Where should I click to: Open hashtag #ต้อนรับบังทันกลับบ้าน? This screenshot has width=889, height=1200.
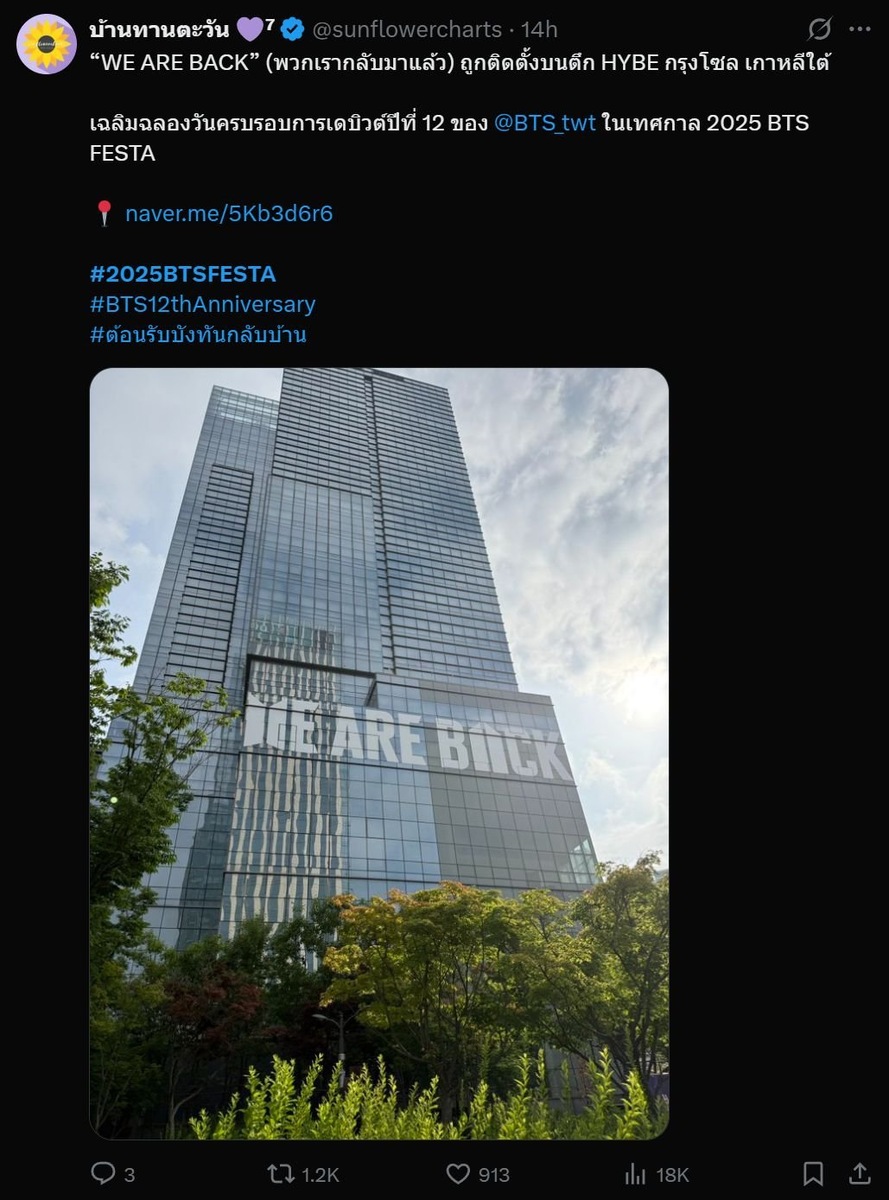198,334
